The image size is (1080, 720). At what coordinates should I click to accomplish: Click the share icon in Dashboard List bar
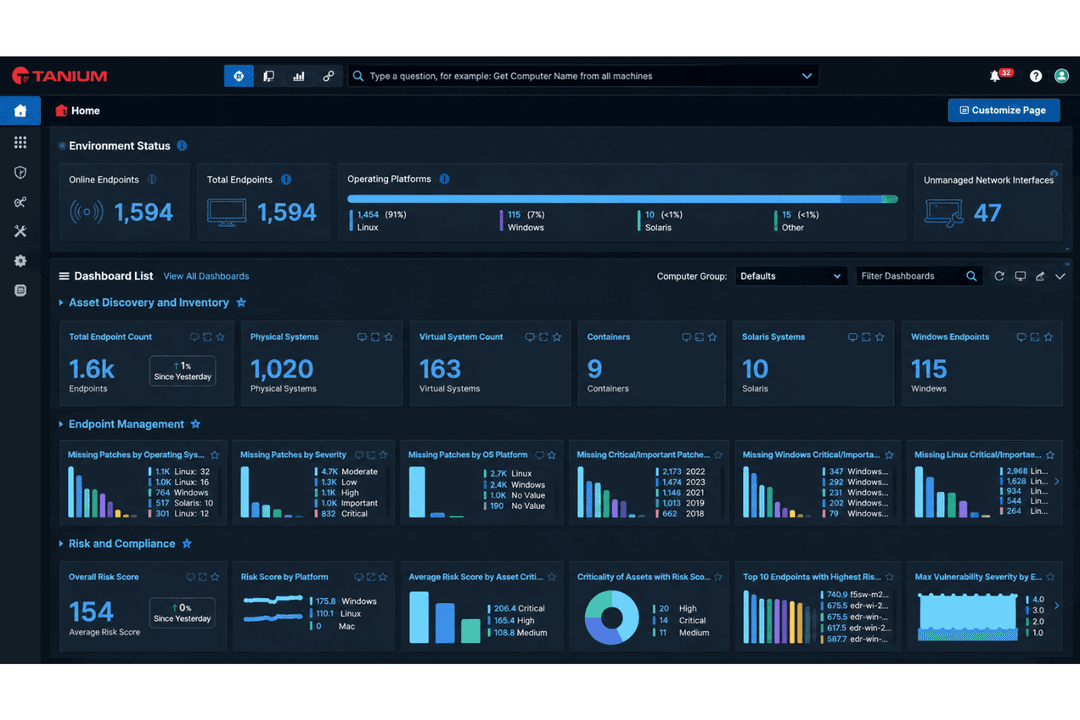point(1040,276)
